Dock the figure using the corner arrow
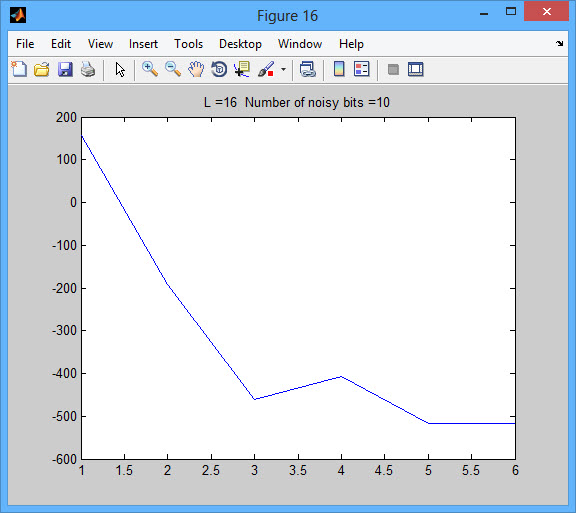This screenshot has width=576, height=513. (559, 43)
